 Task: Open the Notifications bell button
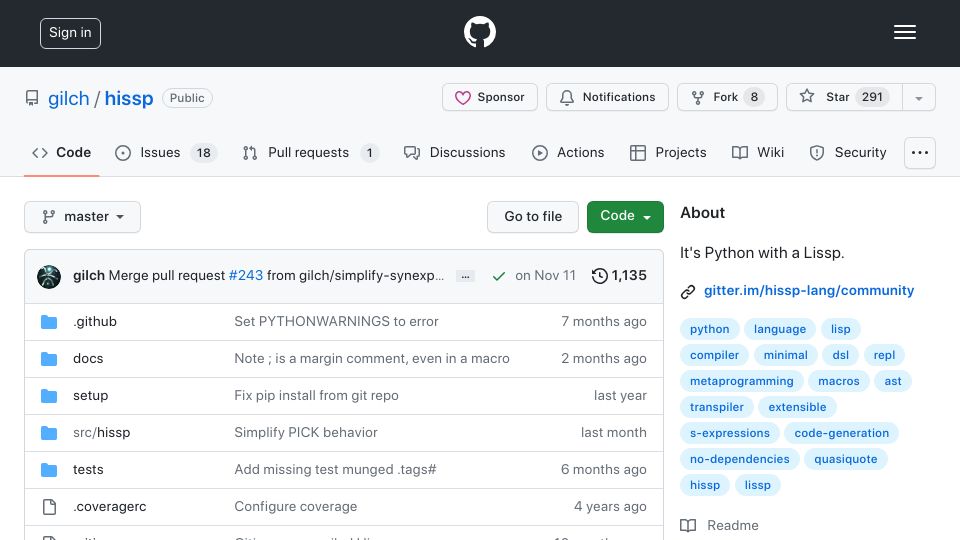click(607, 97)
